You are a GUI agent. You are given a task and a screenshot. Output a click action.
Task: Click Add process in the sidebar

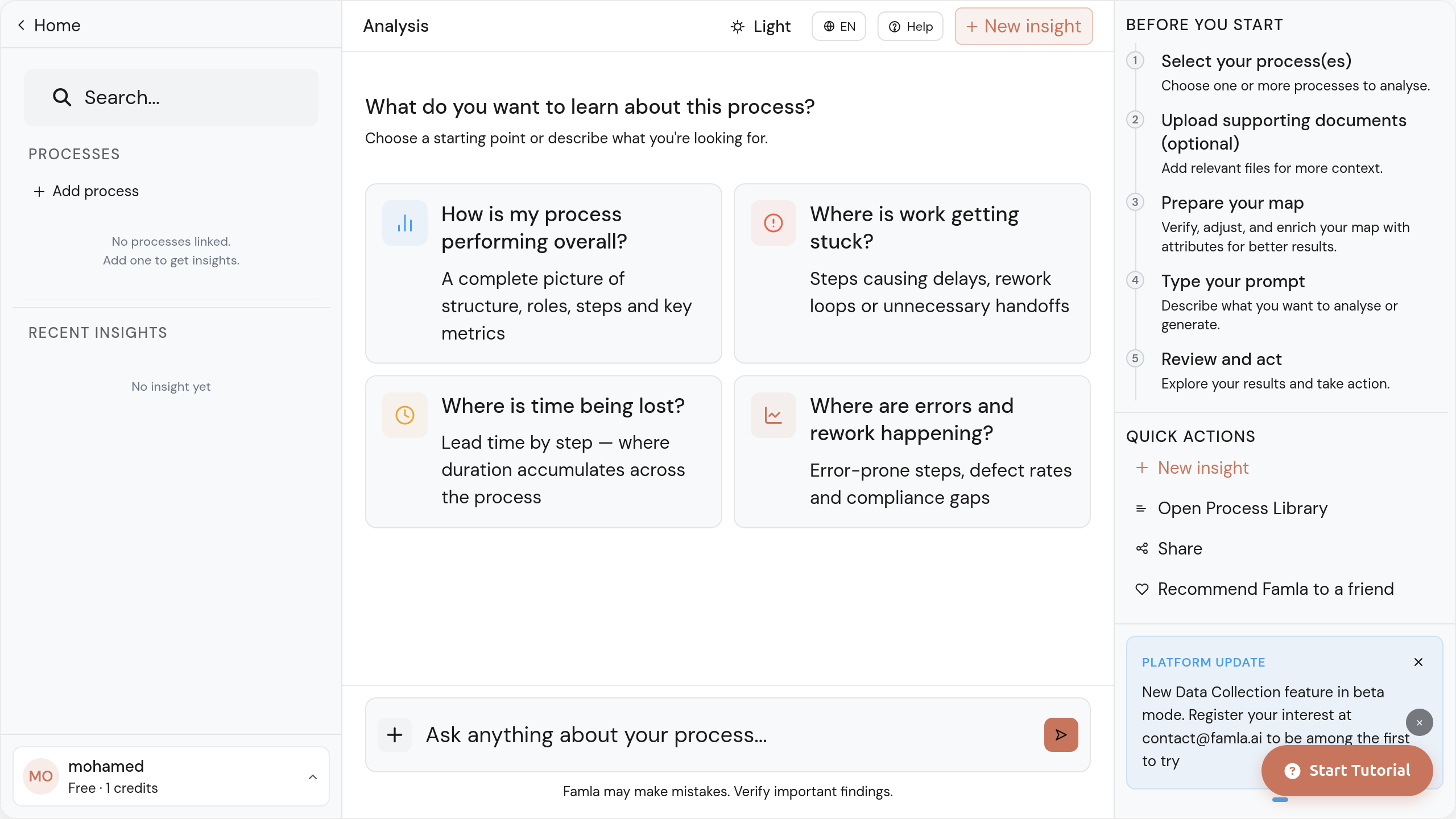[x=86, y=191]
